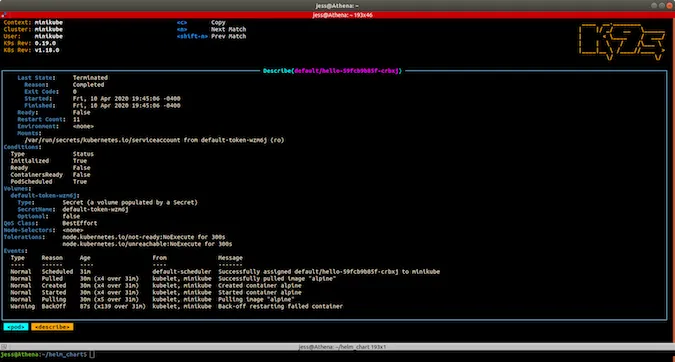
Task: Click the default-token-wzm6j volume name
Action: pyautogui.click(x=45, y=195)
